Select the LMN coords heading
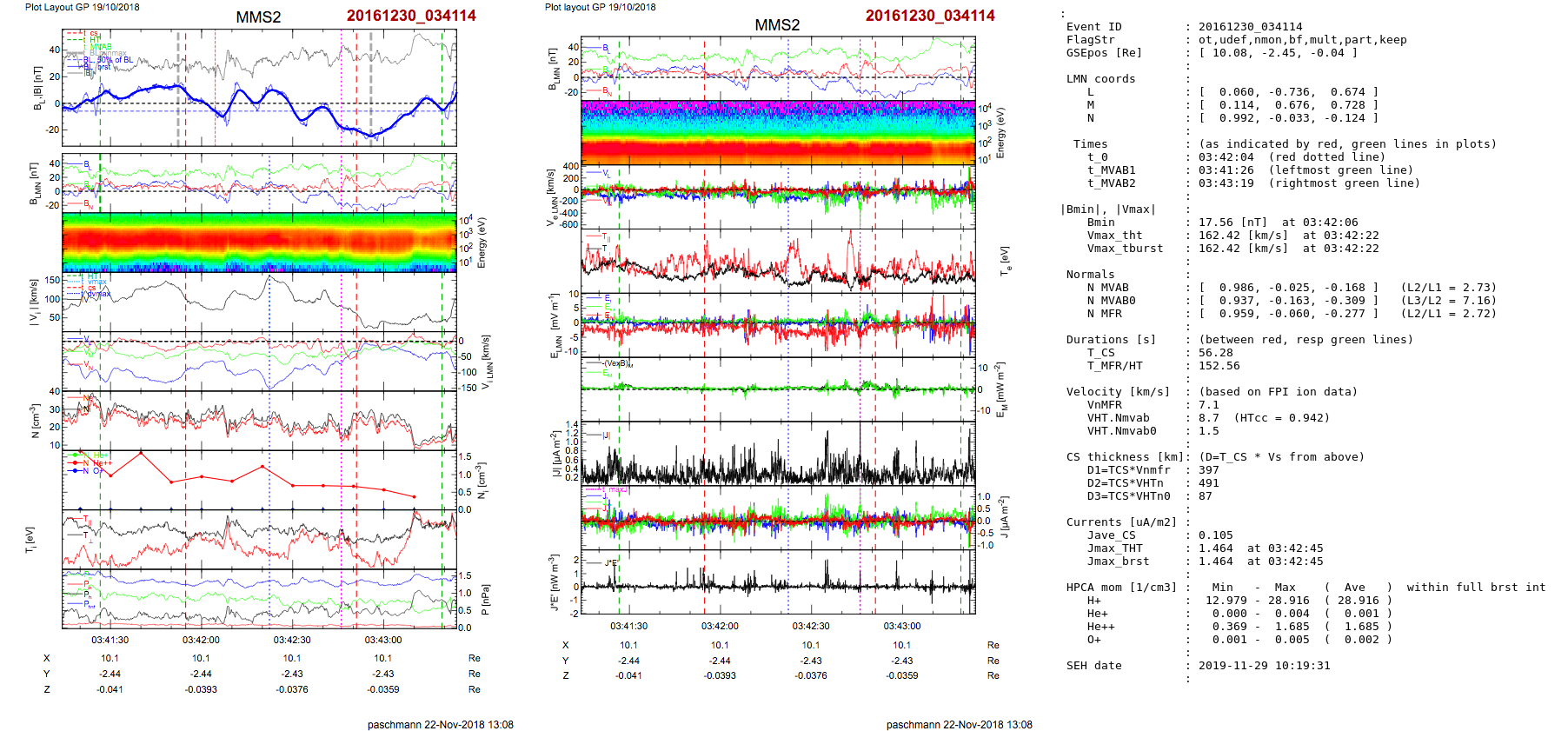Screen dimensions: 1568x731 (1100, 79)
